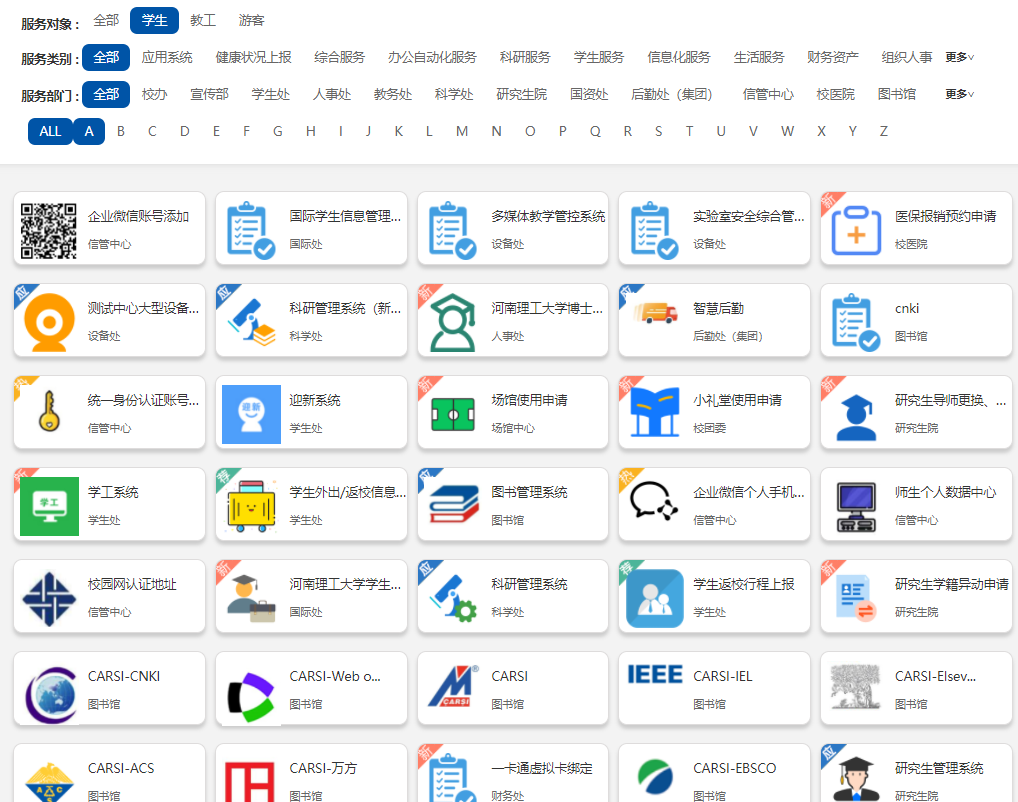The image size is (1018, 802).
Task: Open the CARSI-EBSCO service card
Action: point(714,773)
